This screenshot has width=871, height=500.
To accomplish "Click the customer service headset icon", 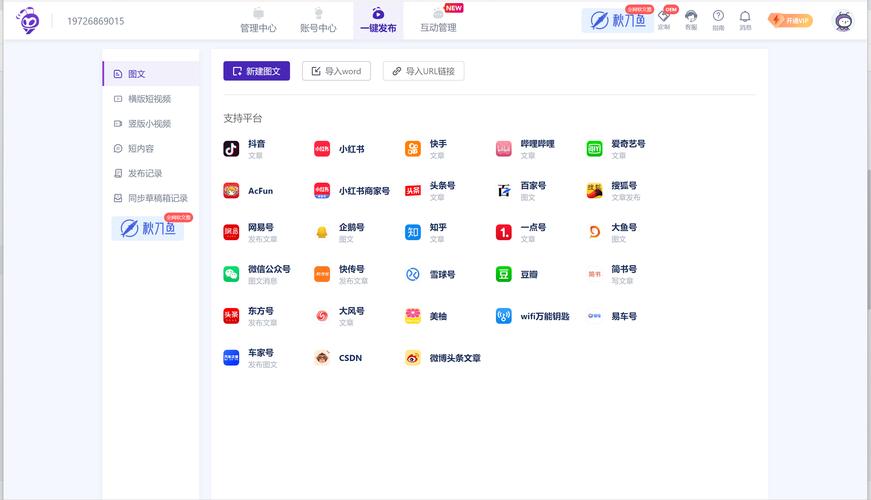I will coord(691,16).
